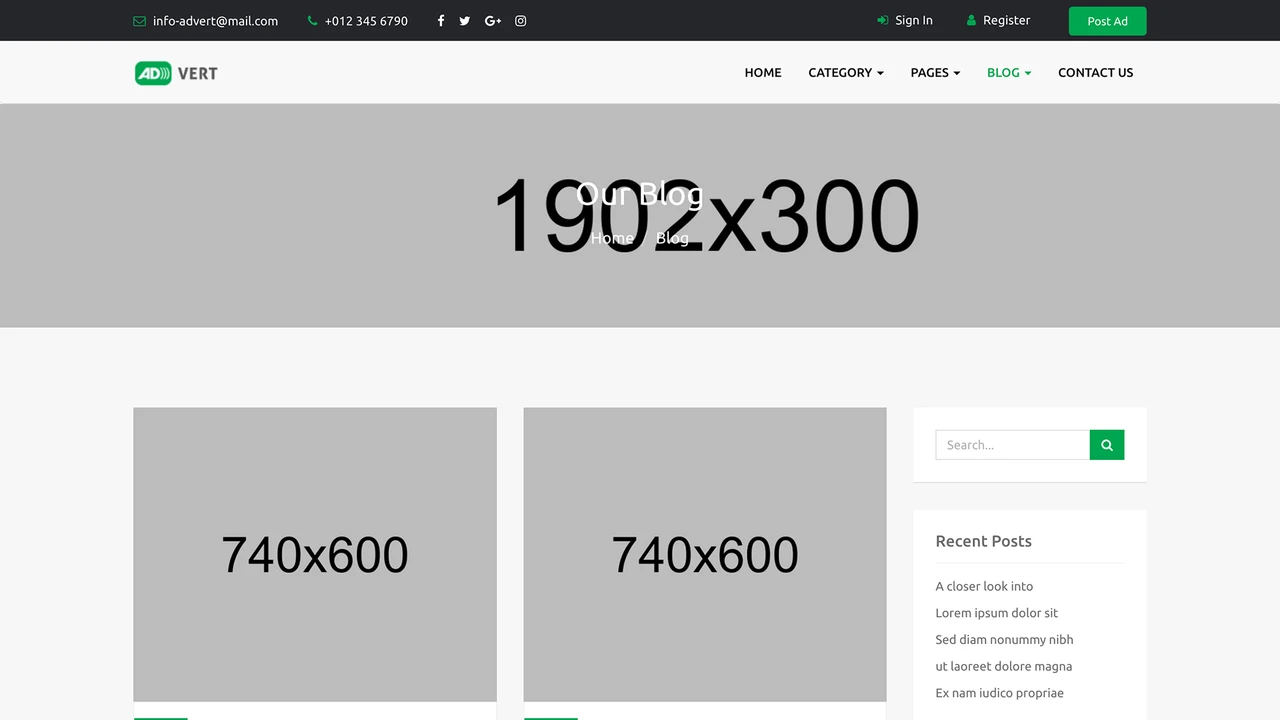Open recent post 'A closer look into'
This screenshot has width=1280, height=720.
(x=984, y=586)
